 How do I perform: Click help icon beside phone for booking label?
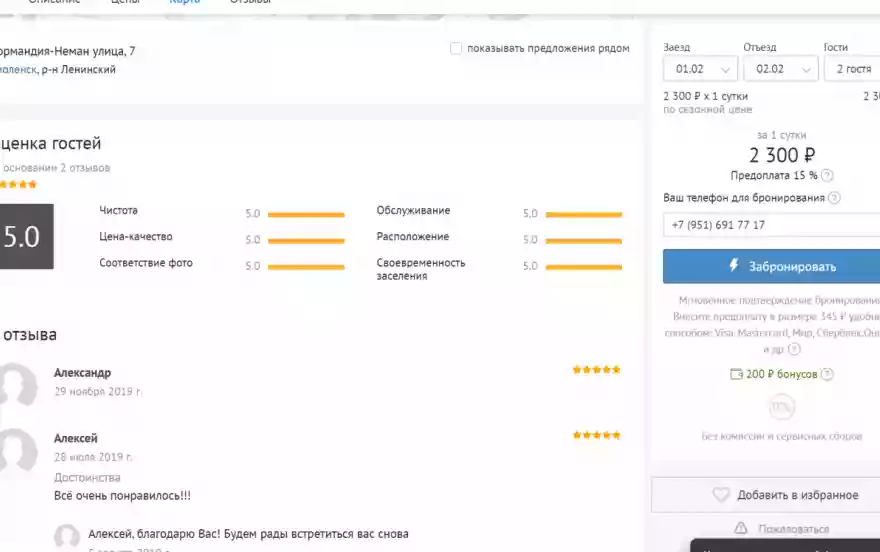[834, 198]
